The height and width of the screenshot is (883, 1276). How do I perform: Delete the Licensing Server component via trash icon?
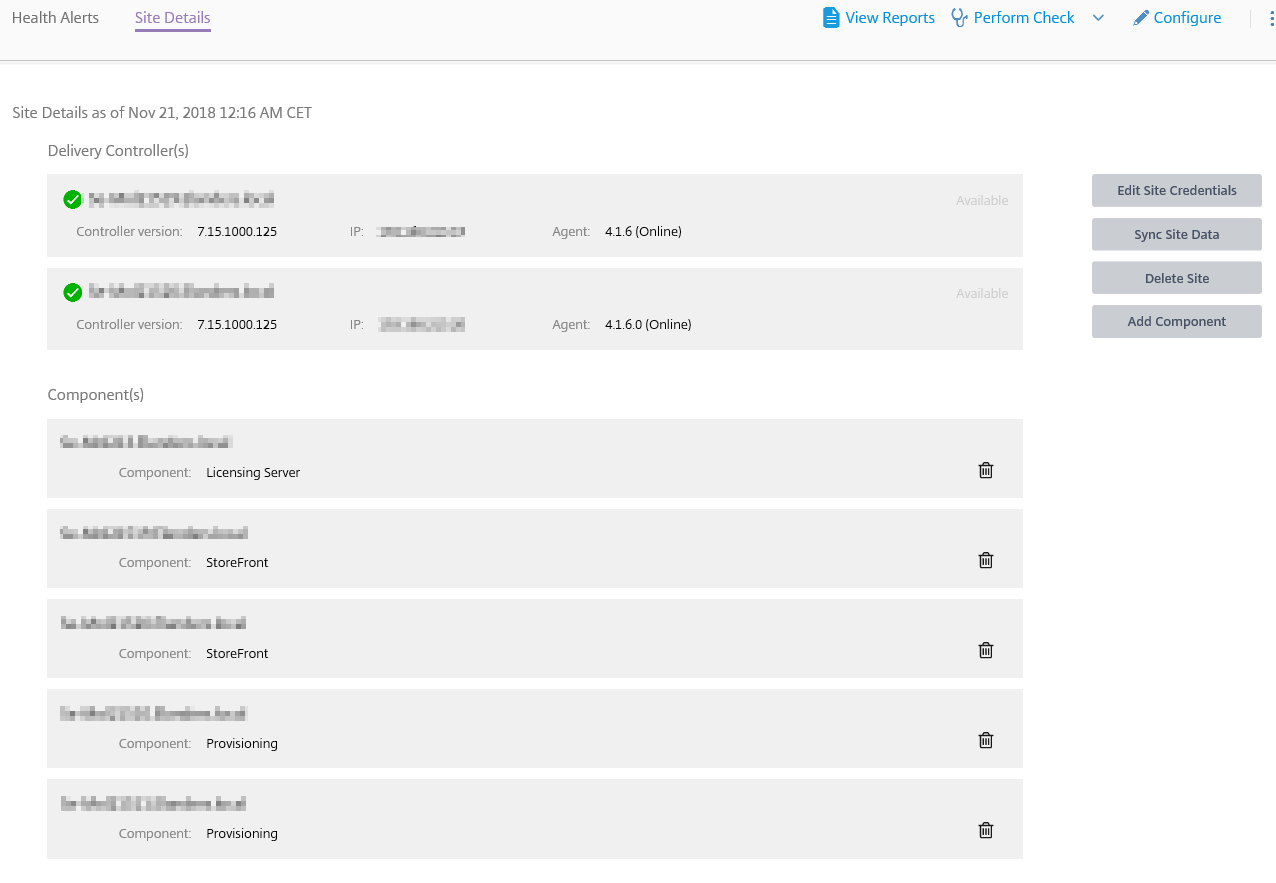pos(985,470)
